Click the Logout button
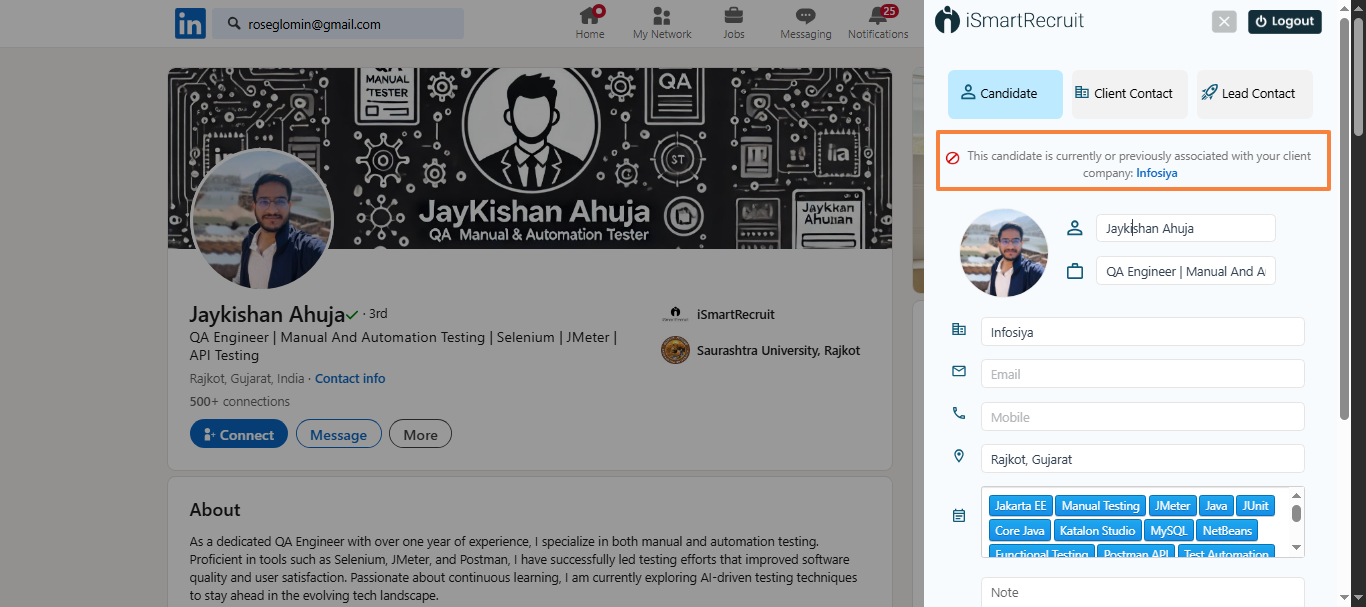Screen dimensions: 1366x607 pyautogui.click(x=1285, y=22)
